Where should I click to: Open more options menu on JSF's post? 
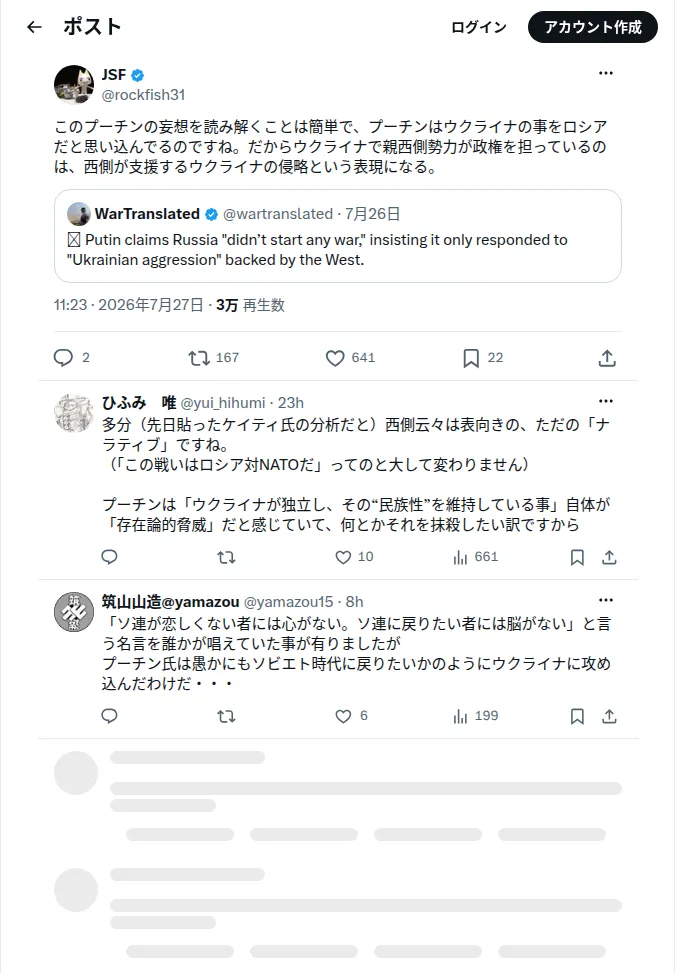click(606, 73)
